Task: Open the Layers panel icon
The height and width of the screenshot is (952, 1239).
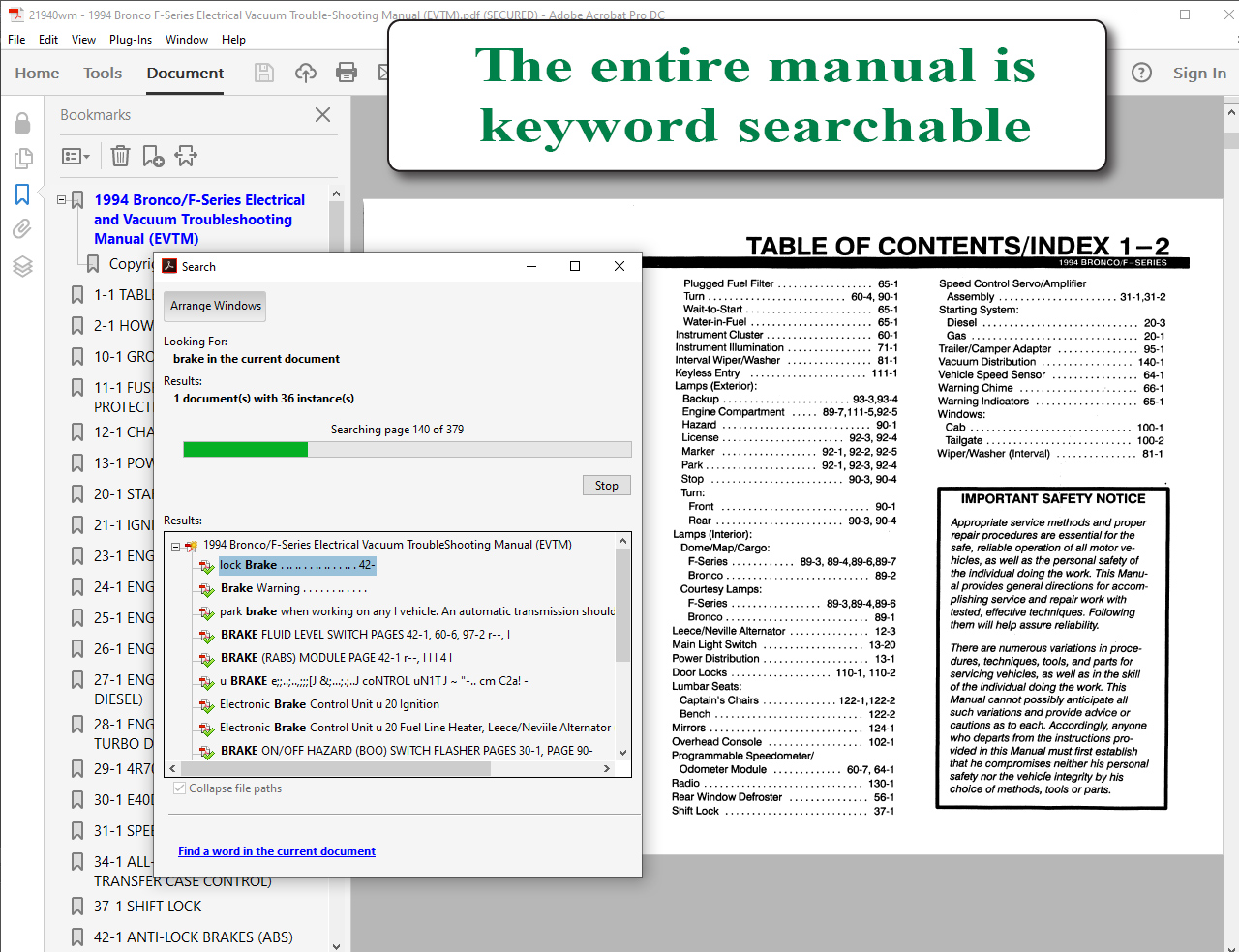Action: 22,266
